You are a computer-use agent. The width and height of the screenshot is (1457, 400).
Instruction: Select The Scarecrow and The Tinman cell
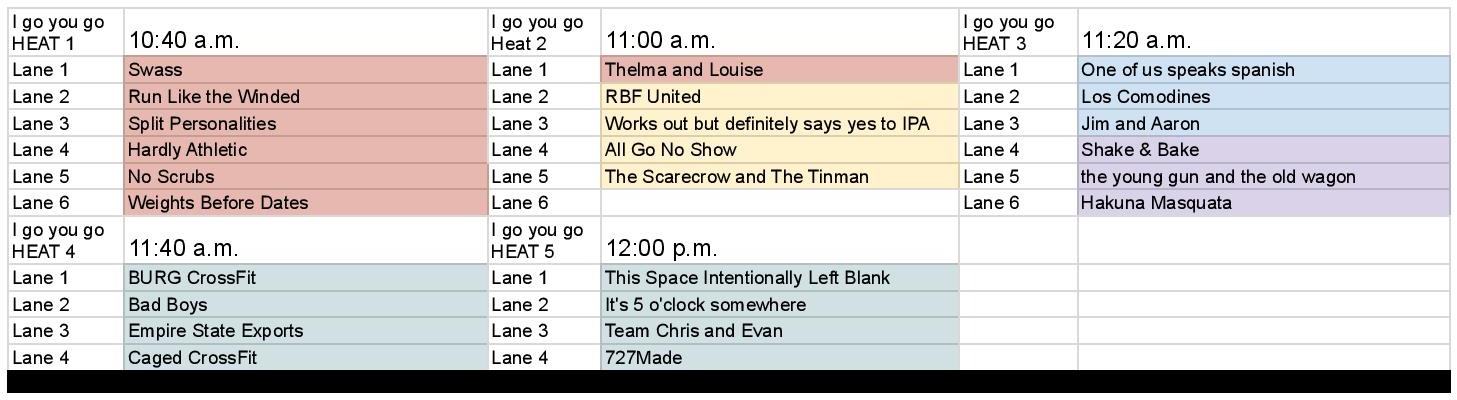click(x=779, y=177)
